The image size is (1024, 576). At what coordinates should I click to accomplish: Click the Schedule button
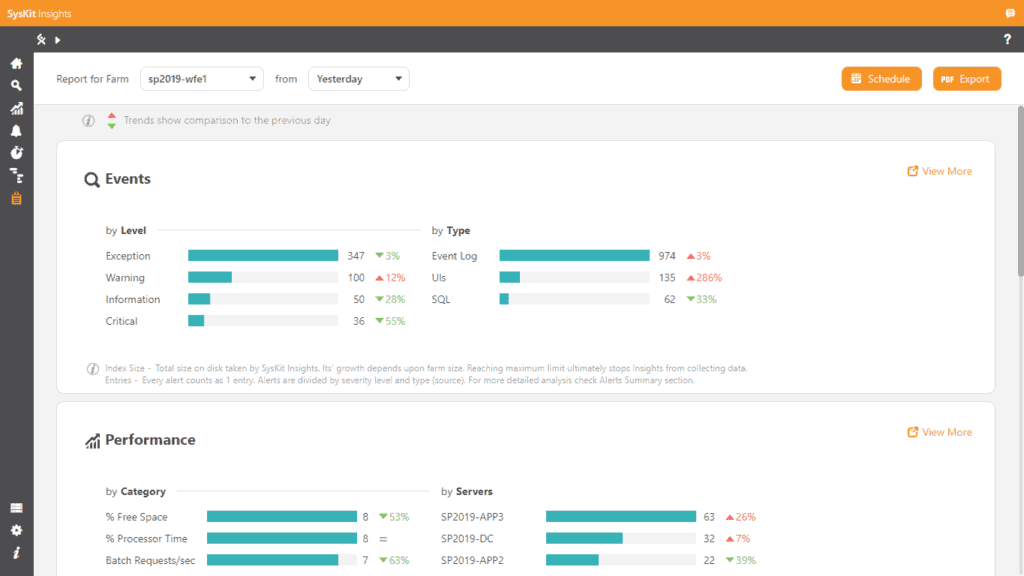(881, 79)
